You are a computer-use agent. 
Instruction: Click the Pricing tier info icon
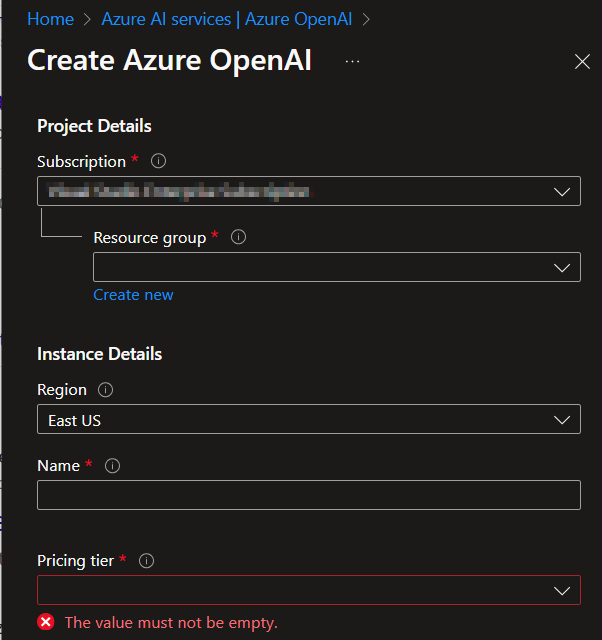coord(147,561)
